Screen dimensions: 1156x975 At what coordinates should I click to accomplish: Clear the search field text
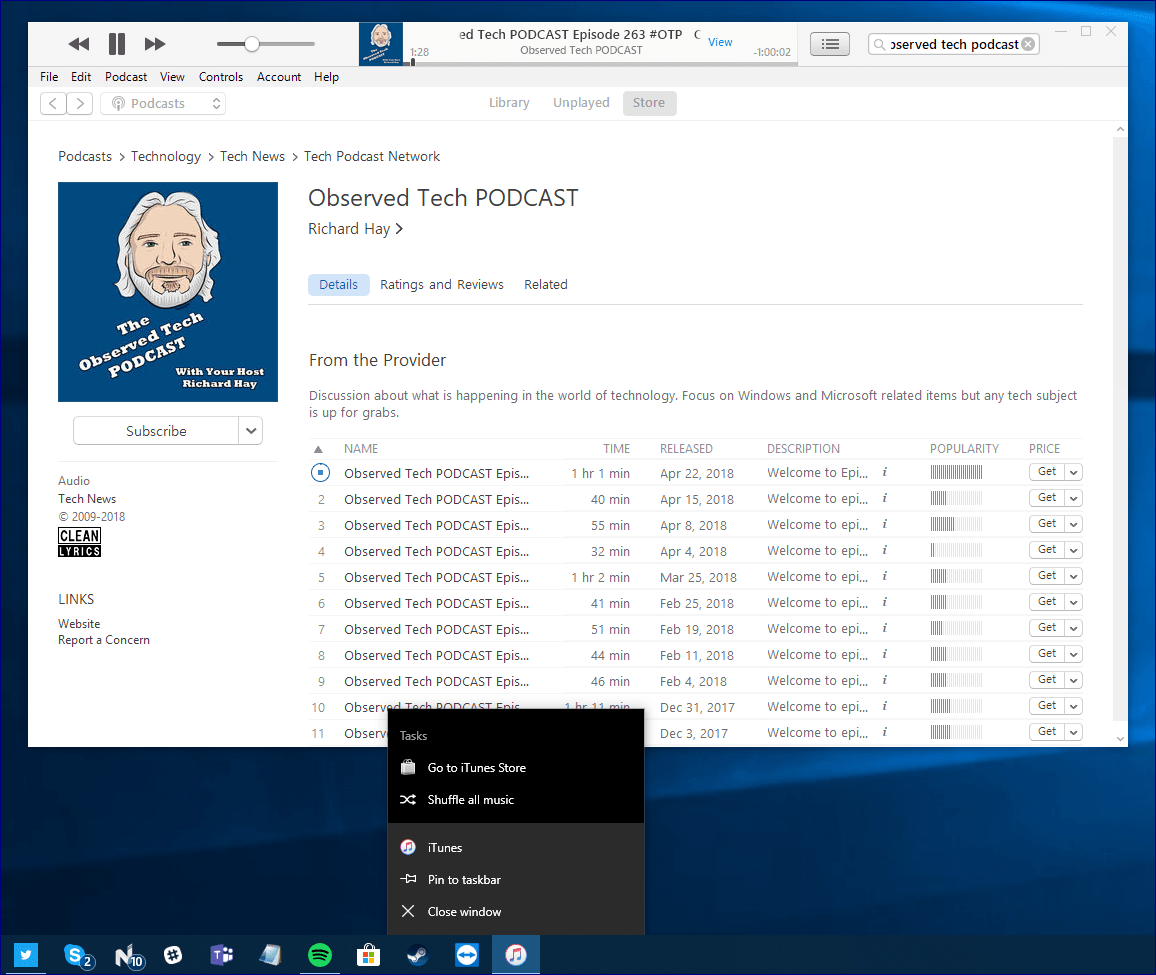[1028, 44]
